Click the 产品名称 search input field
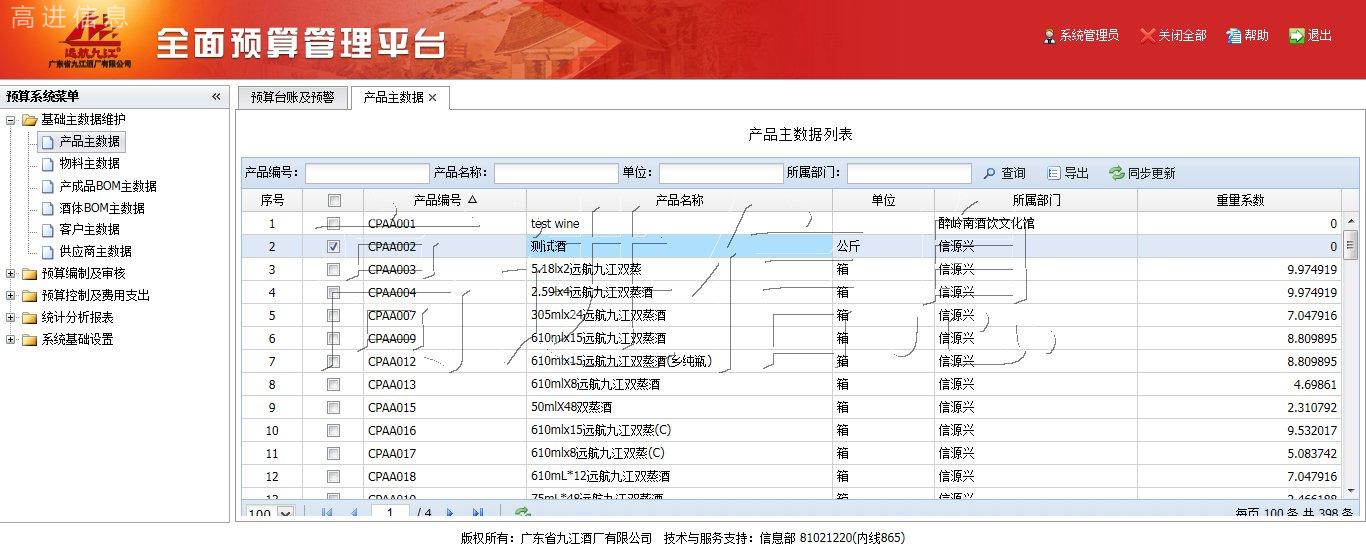The width and height of the screenshot is (1366, 553). [556, 173]
